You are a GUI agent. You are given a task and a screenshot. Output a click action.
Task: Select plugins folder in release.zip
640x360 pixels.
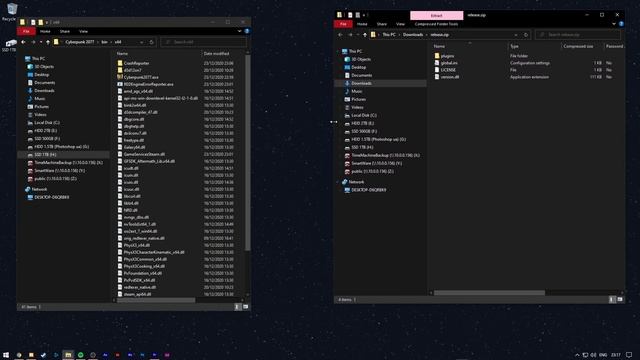(x=444, y=56)
